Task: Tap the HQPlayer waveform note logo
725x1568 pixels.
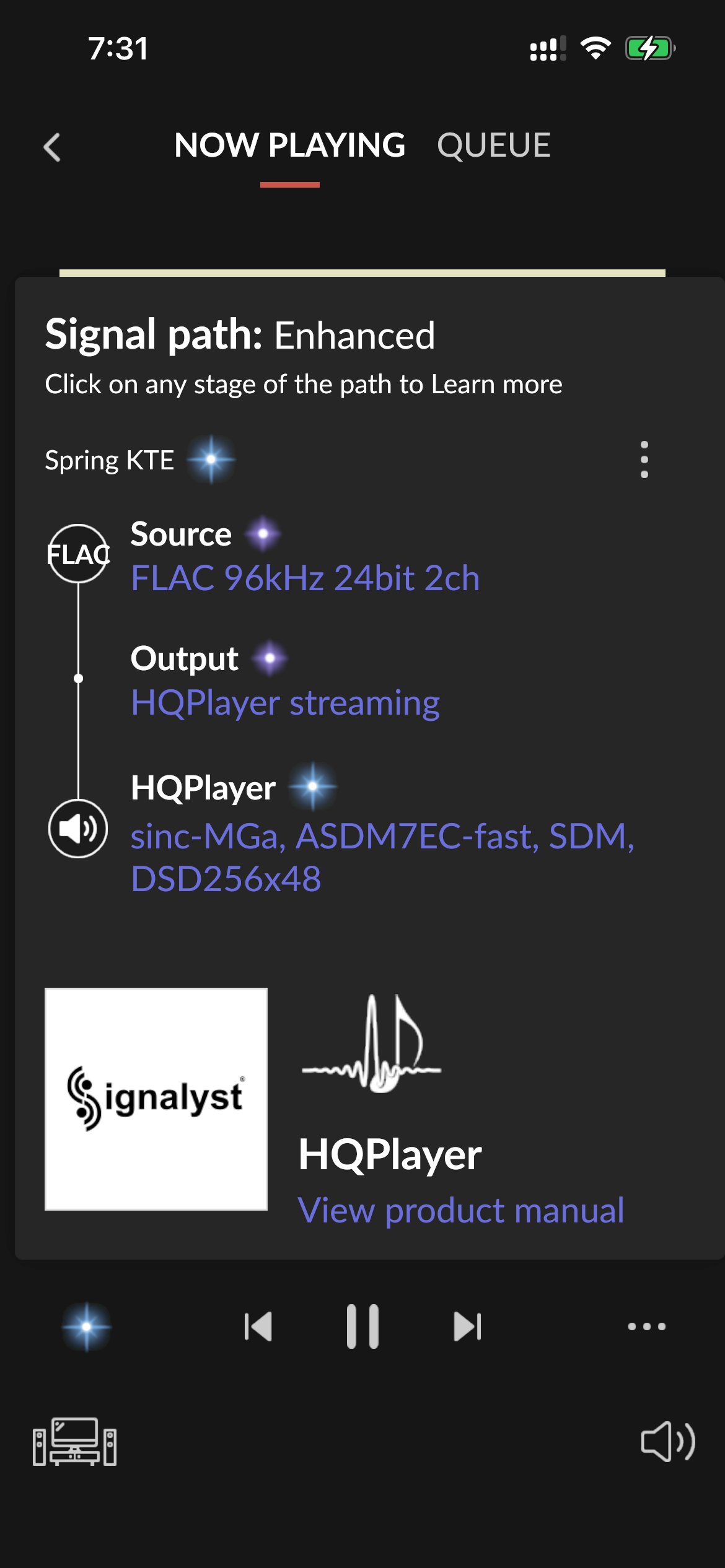Action: [x=372, y=1044]
